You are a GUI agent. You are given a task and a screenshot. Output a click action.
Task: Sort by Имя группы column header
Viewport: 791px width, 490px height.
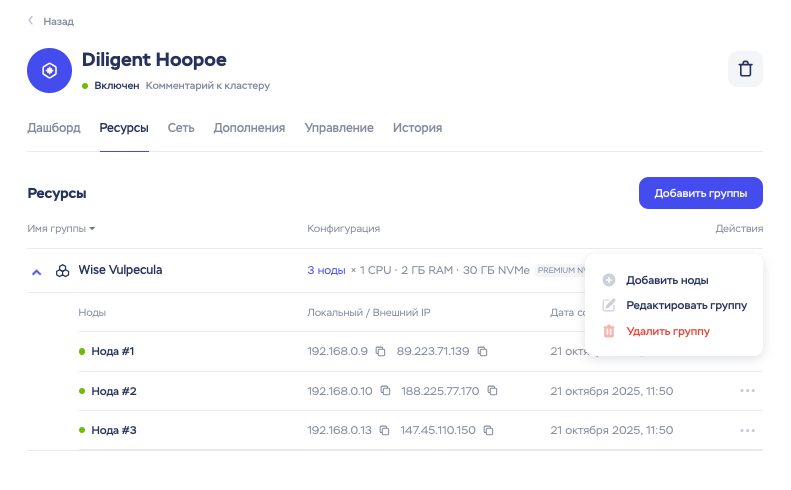pyautogui.click(x=61, y=229)
